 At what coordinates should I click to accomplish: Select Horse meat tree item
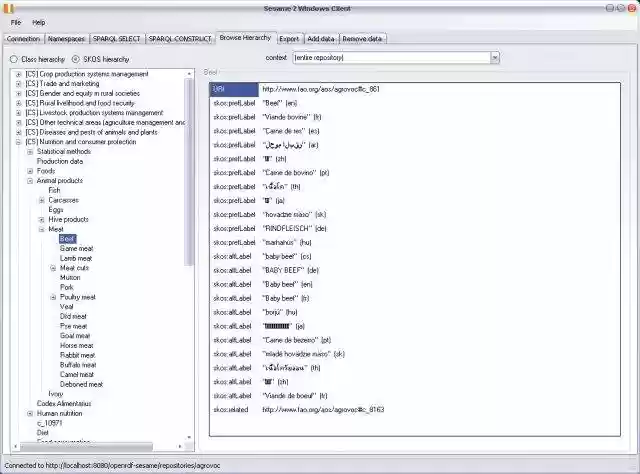77,345
